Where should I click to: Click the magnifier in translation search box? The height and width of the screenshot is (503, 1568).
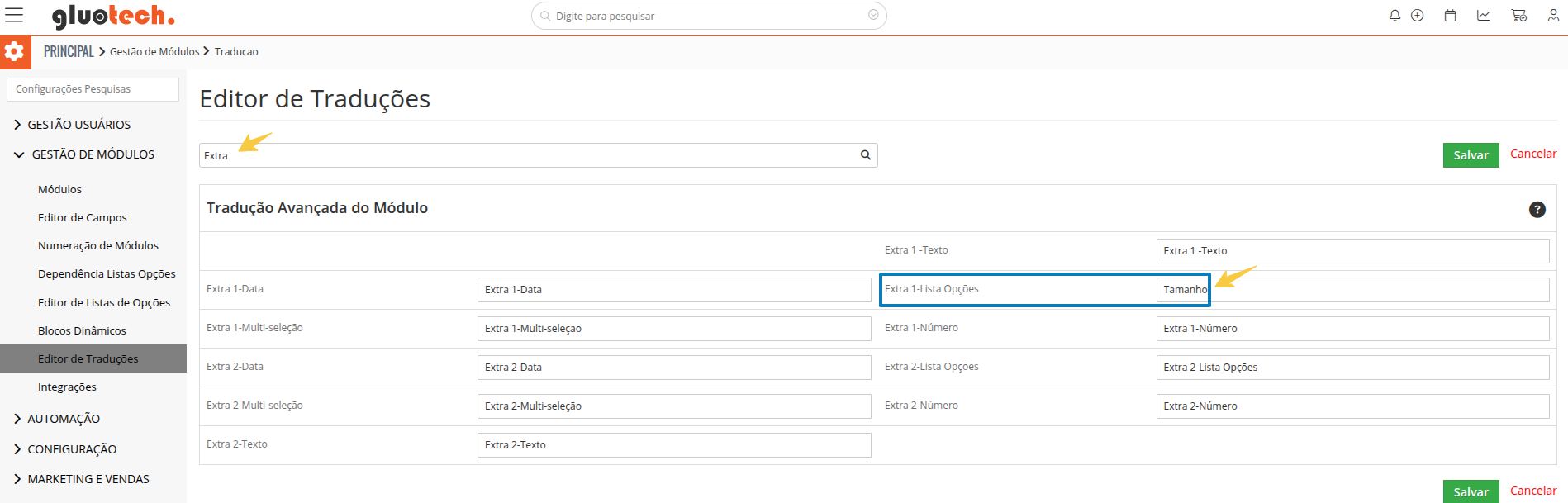[x=866, y=155]
